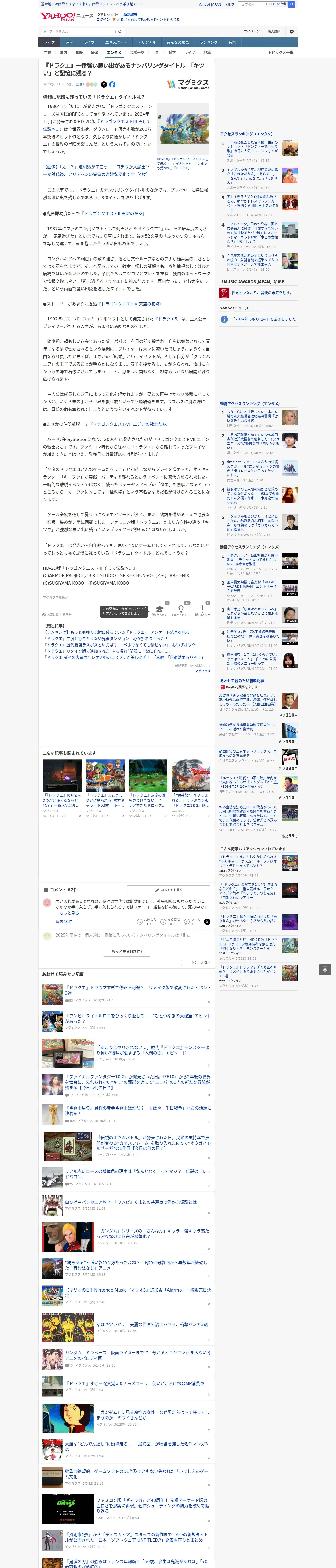Open the オリジナル tab
Viewport: 336px width, 1568px height.
(x=147, y=43)
